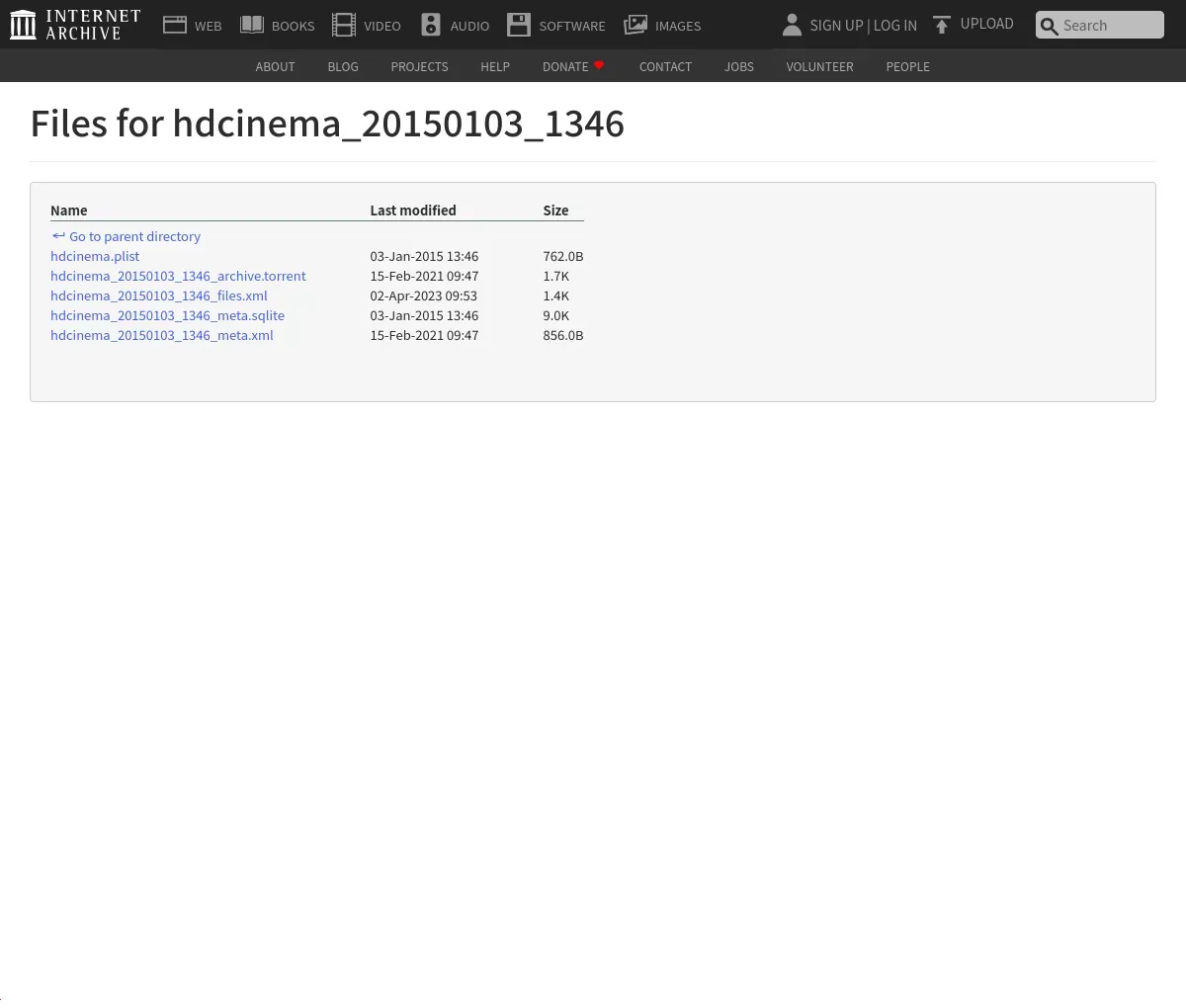Click the Last modified column header
The image size is (1186, 1008).
coord(413,210)
